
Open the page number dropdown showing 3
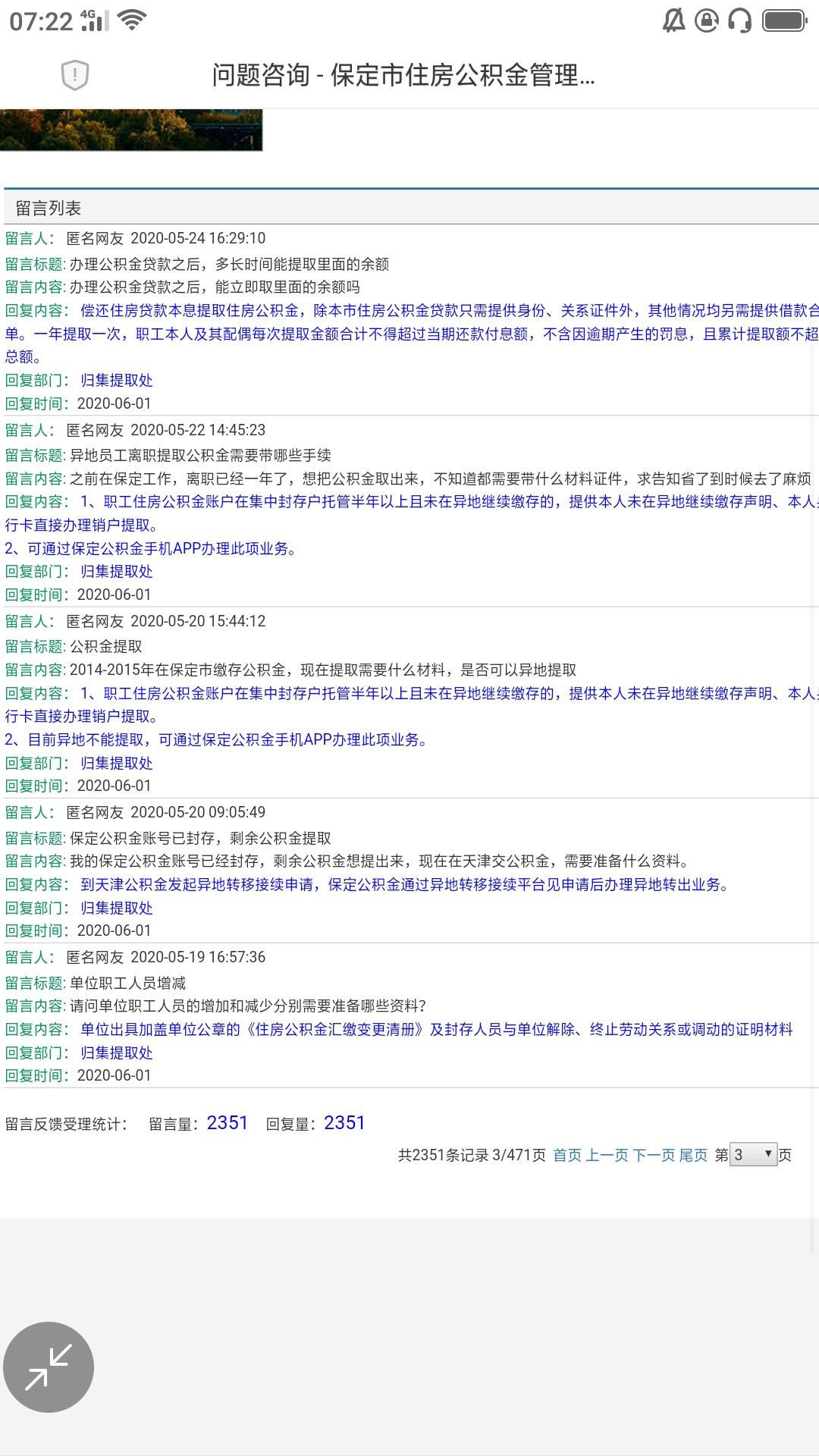tap(753, 1154)
